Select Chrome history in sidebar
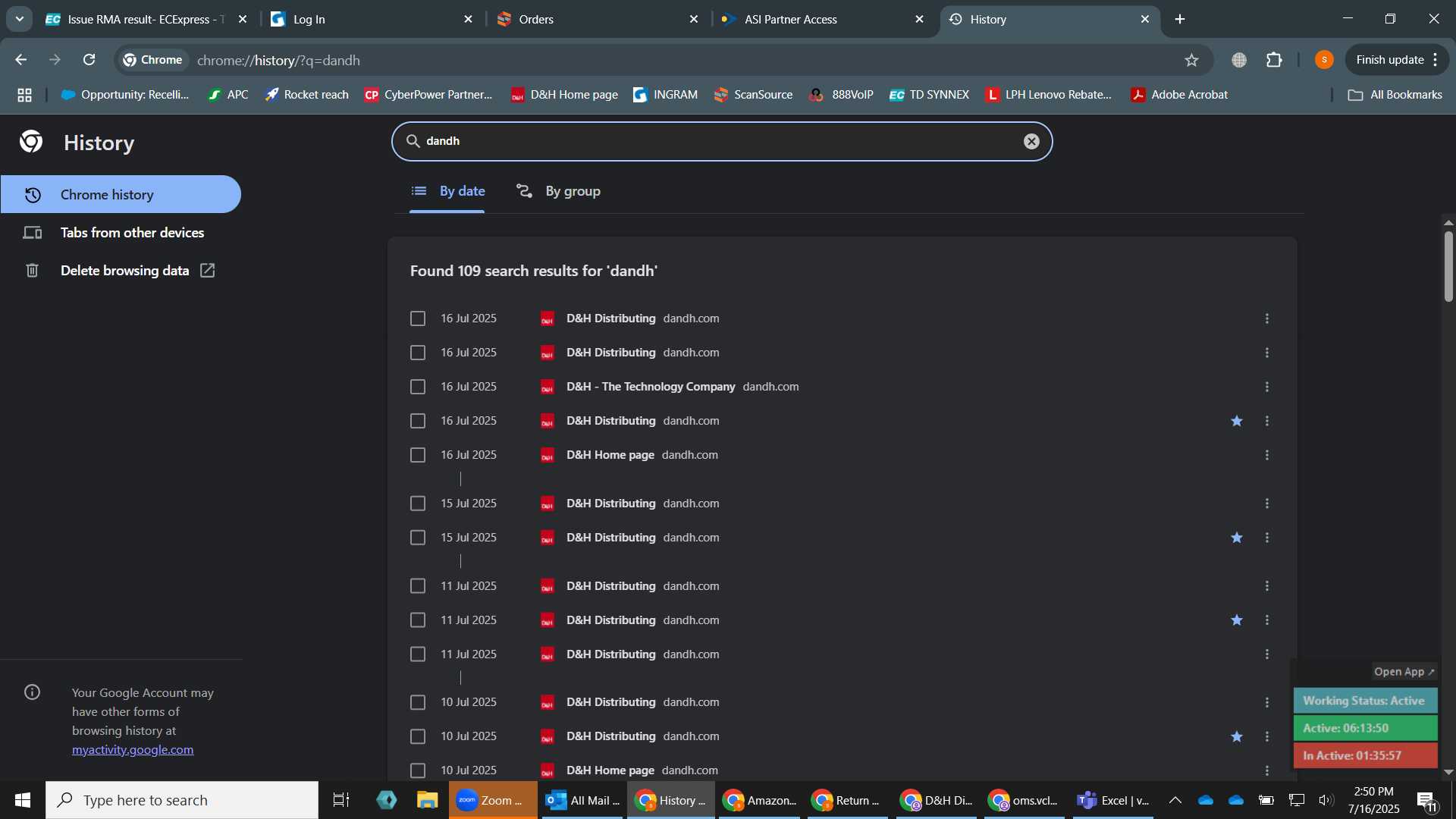The width and height of the screenshot is (1456, 819). point(121,195)
